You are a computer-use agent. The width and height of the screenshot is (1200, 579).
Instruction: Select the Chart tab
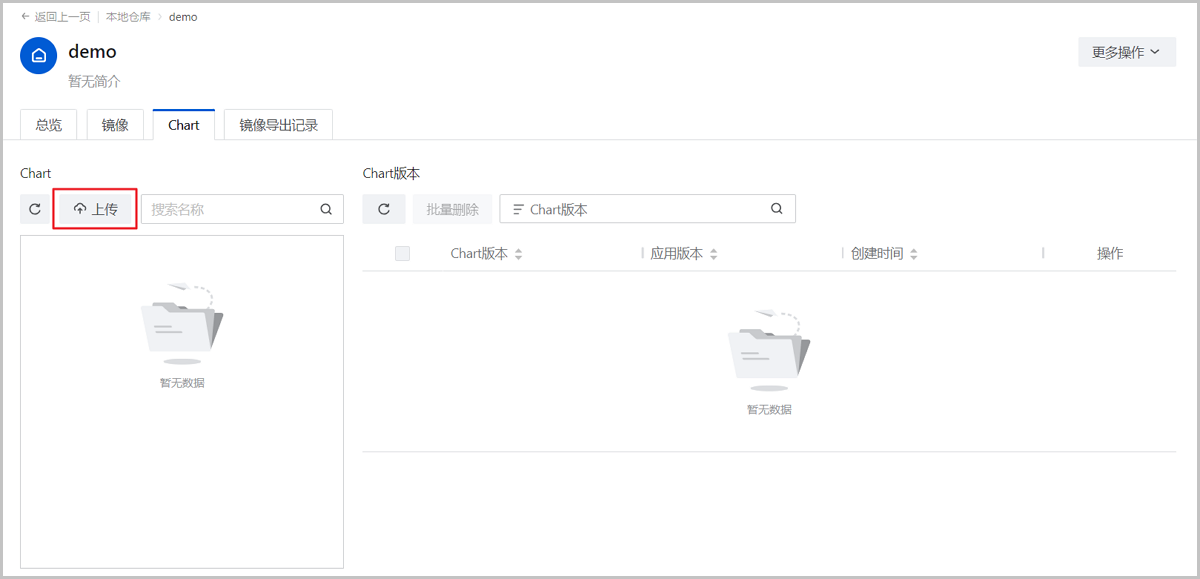(x=184, y=125)
